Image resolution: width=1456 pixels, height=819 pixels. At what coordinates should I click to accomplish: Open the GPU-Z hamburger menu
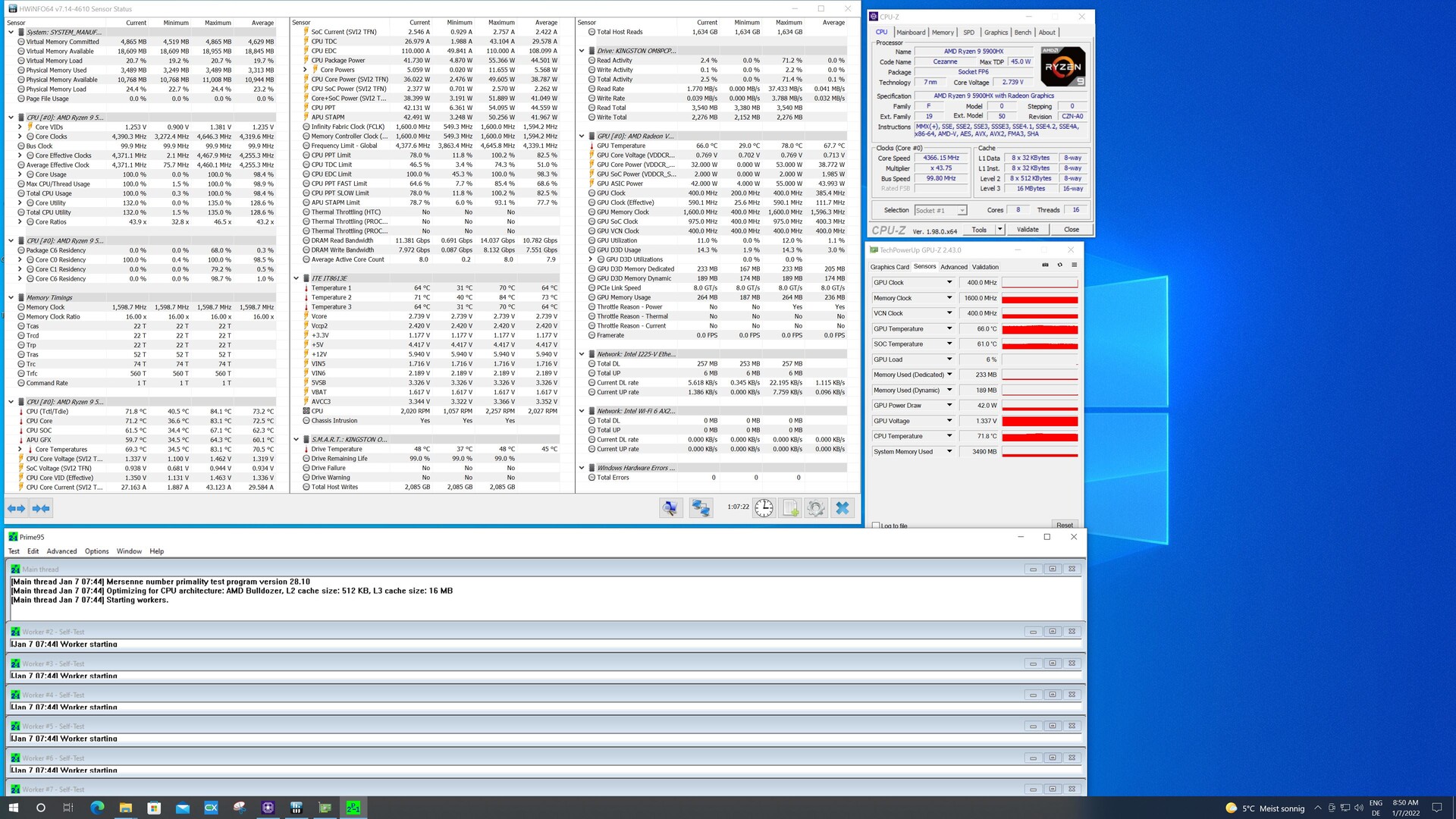coord(1074,265)
